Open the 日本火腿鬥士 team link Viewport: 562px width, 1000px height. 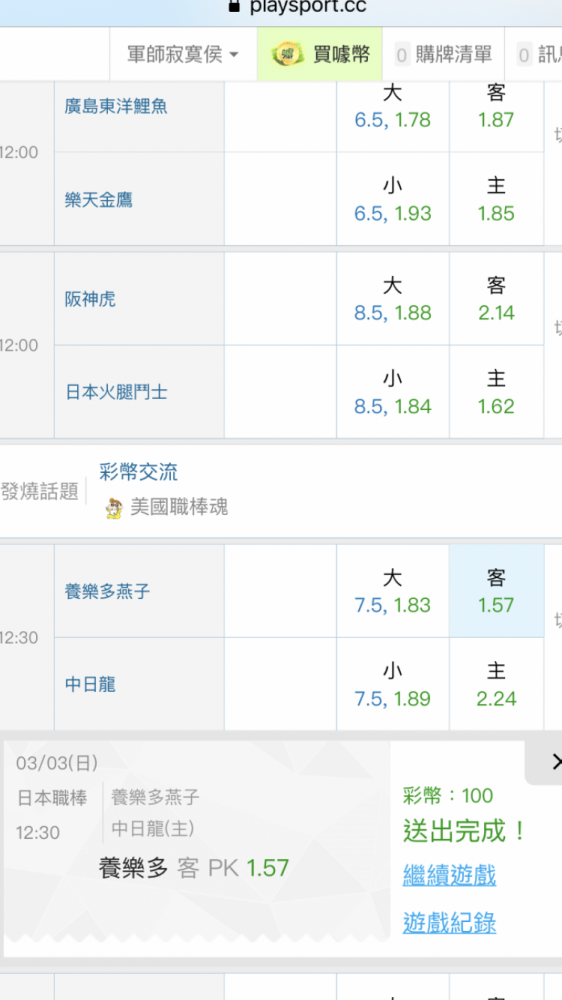(x=116, y=392)
